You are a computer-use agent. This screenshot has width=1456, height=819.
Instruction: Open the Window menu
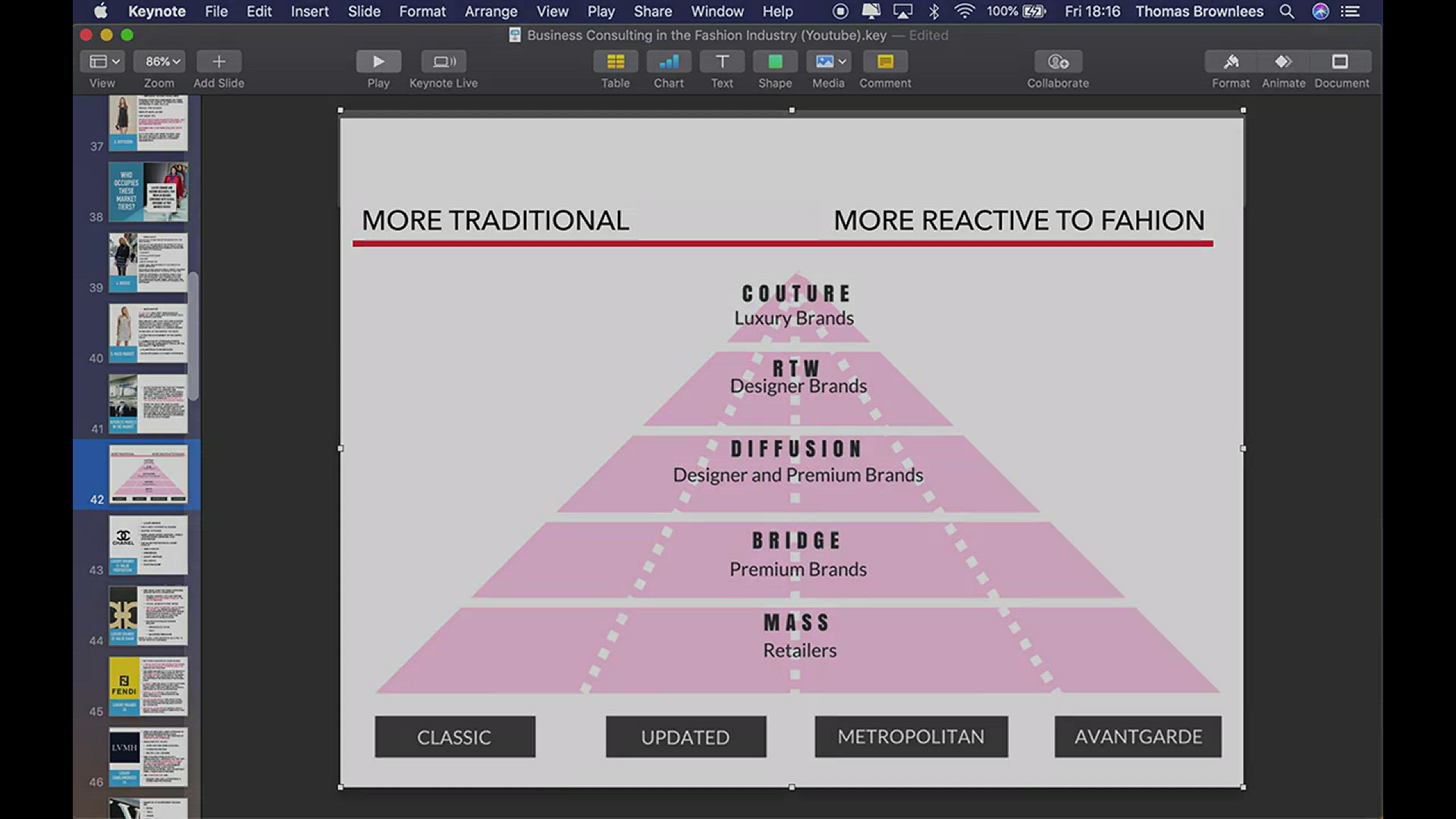click(x=717, y=11)
